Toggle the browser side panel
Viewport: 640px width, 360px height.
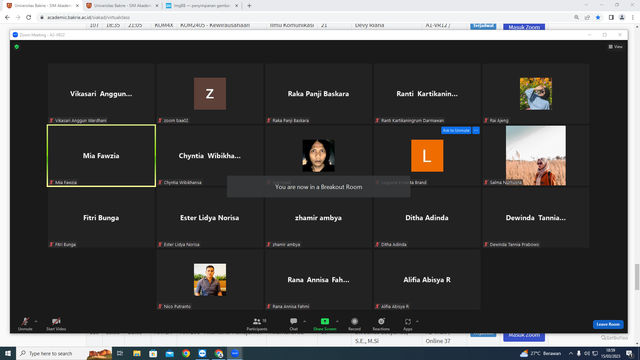click(x=611, y=18)
